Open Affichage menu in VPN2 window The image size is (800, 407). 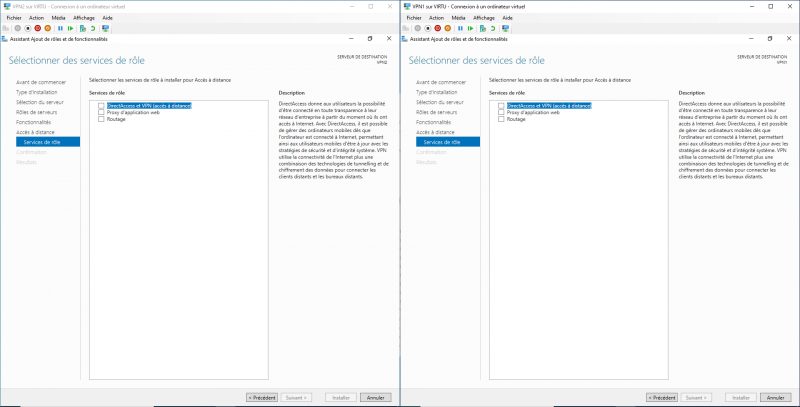pos(84,18)
